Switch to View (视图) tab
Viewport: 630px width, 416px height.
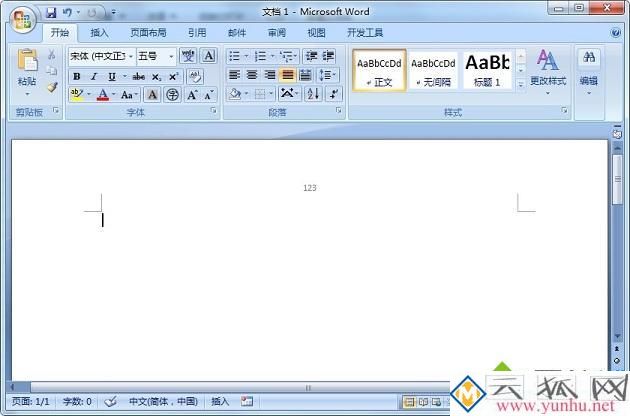pos(316,33)
